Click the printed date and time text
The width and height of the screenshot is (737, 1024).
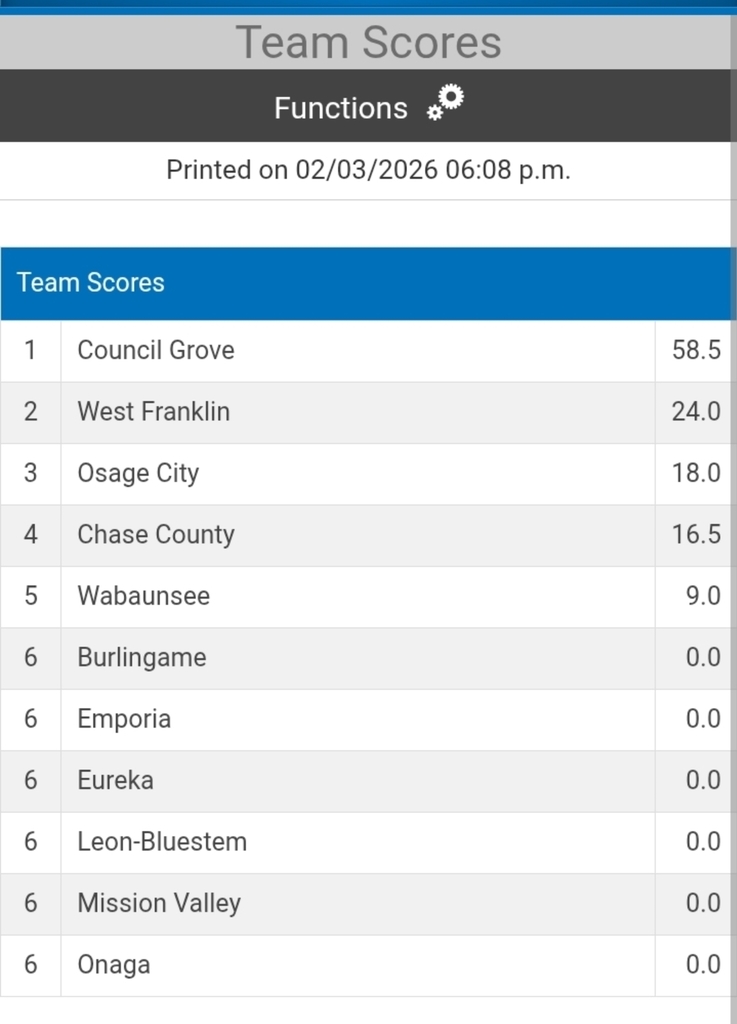(x=368, y=170)
